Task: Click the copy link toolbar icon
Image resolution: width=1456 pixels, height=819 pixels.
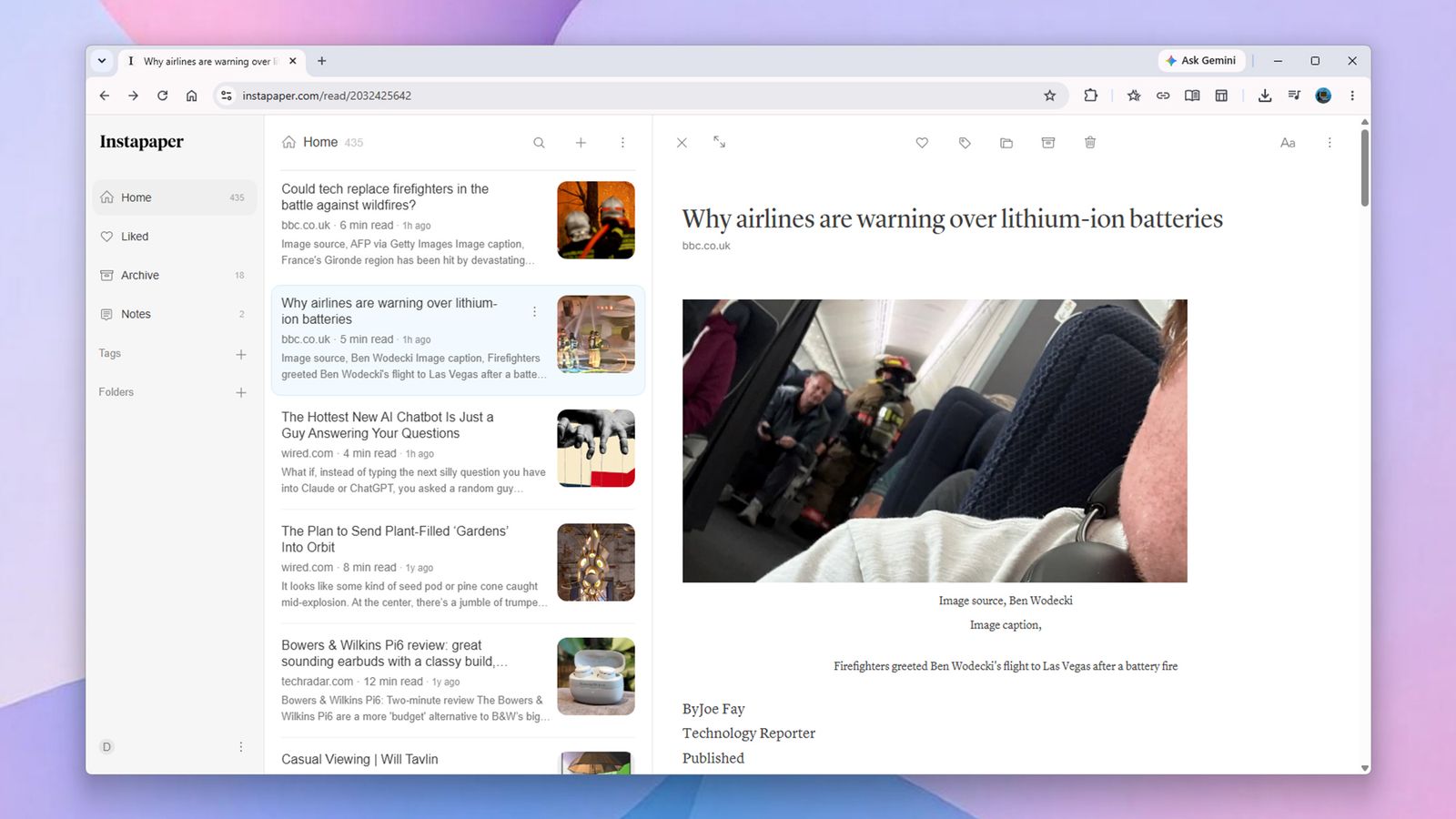Action: [x=1163, y=96]
